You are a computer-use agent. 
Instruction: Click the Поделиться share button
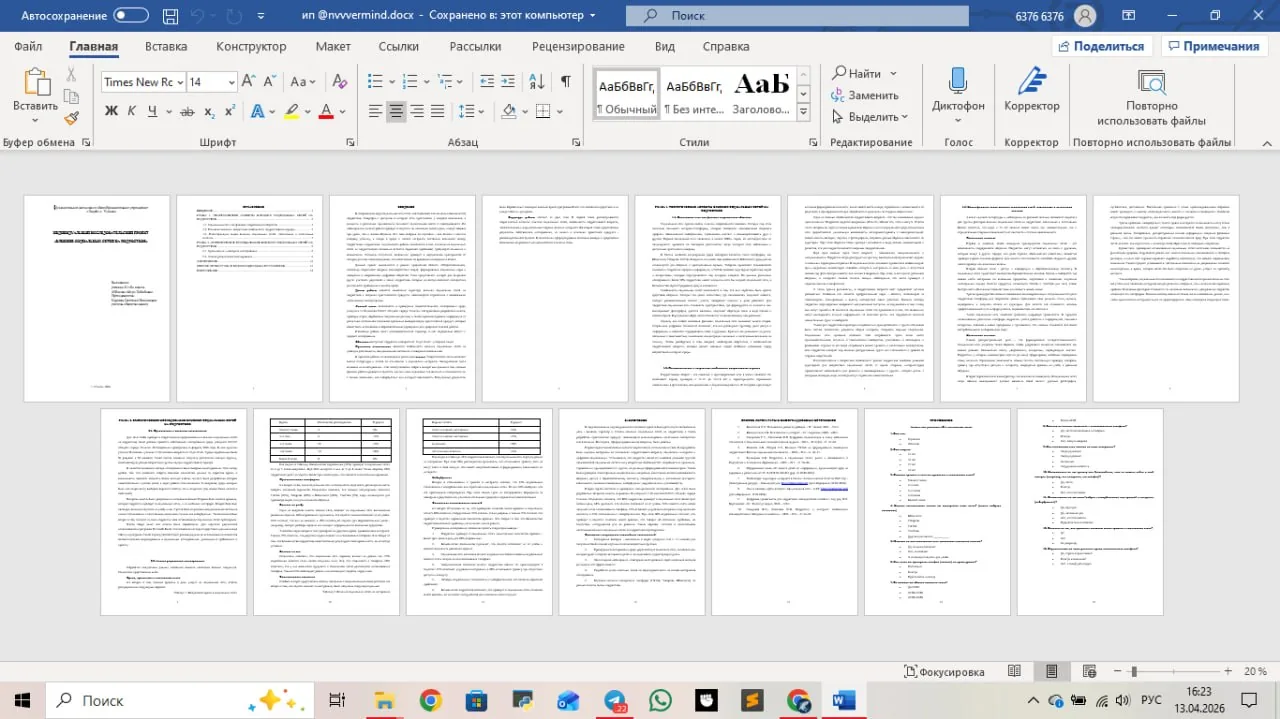(1099, 46)
